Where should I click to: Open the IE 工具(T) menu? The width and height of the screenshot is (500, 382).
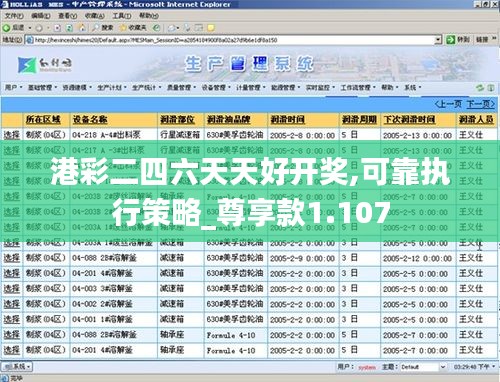pyautogui.click(x=122, y=16)
